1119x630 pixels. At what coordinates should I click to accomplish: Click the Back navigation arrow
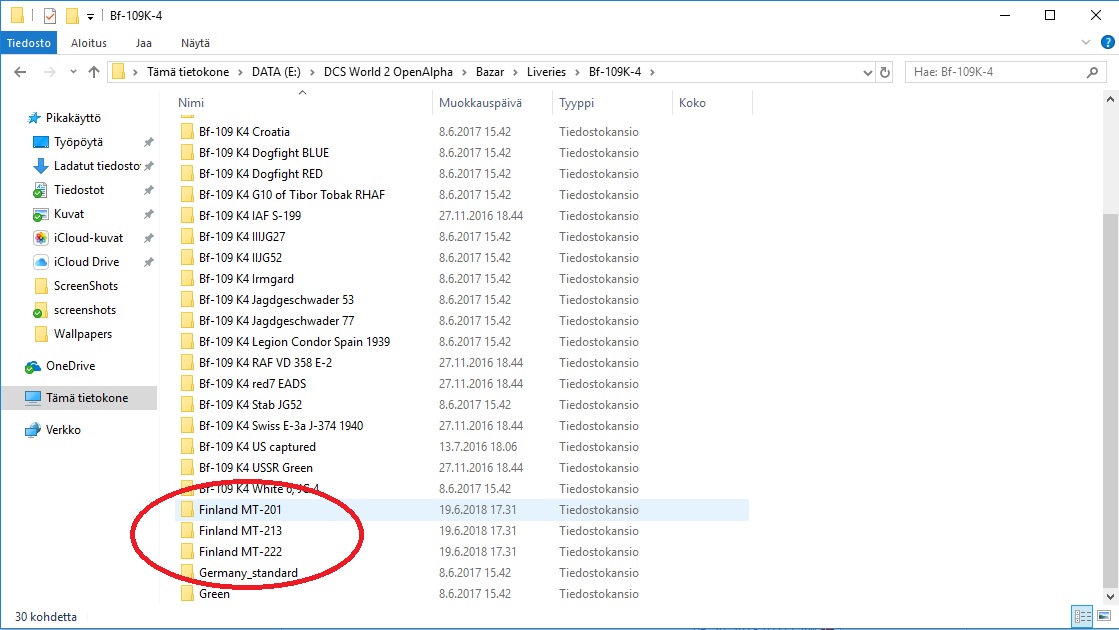(x=20, y=72)
